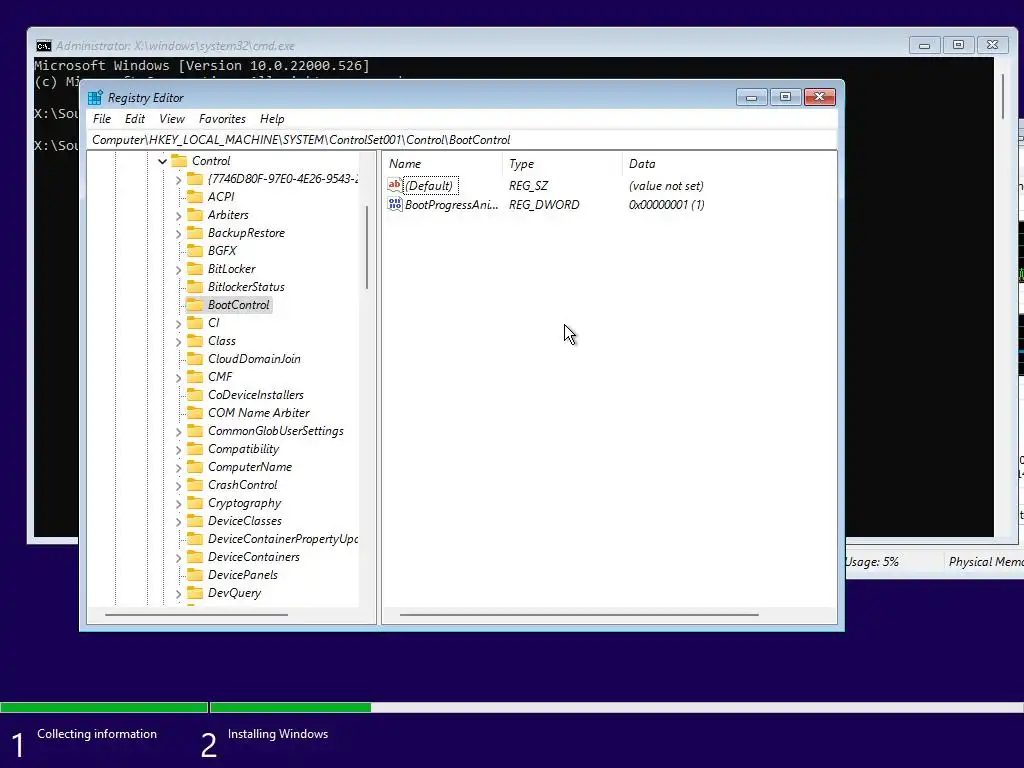This screenshot has width=1024, height=768.
Task: Click the tree pane vertical scrollbar
Action: [x=367, y=247]
